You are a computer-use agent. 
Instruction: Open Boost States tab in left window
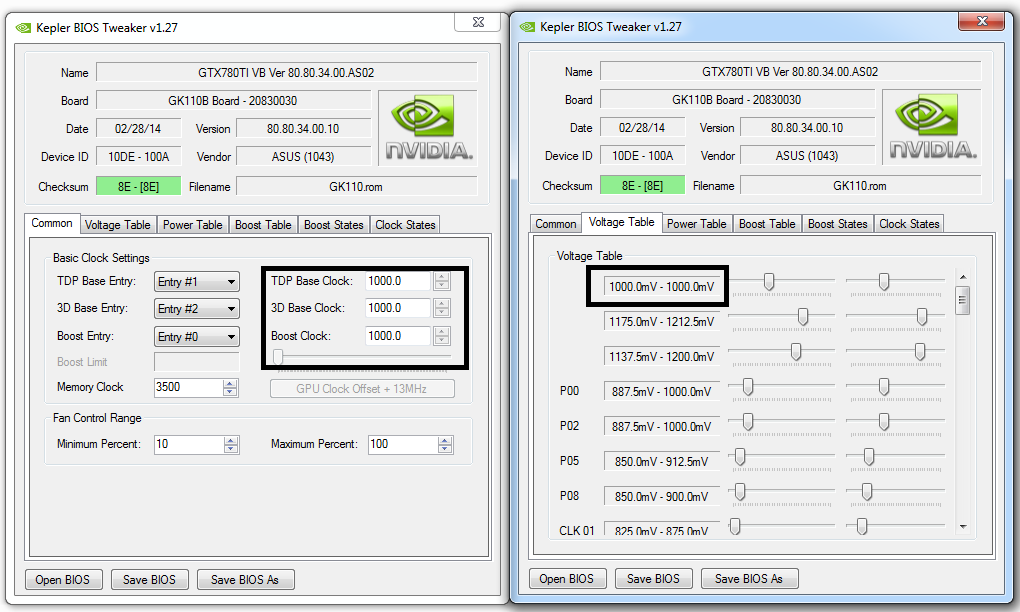(x=334, y=225)
